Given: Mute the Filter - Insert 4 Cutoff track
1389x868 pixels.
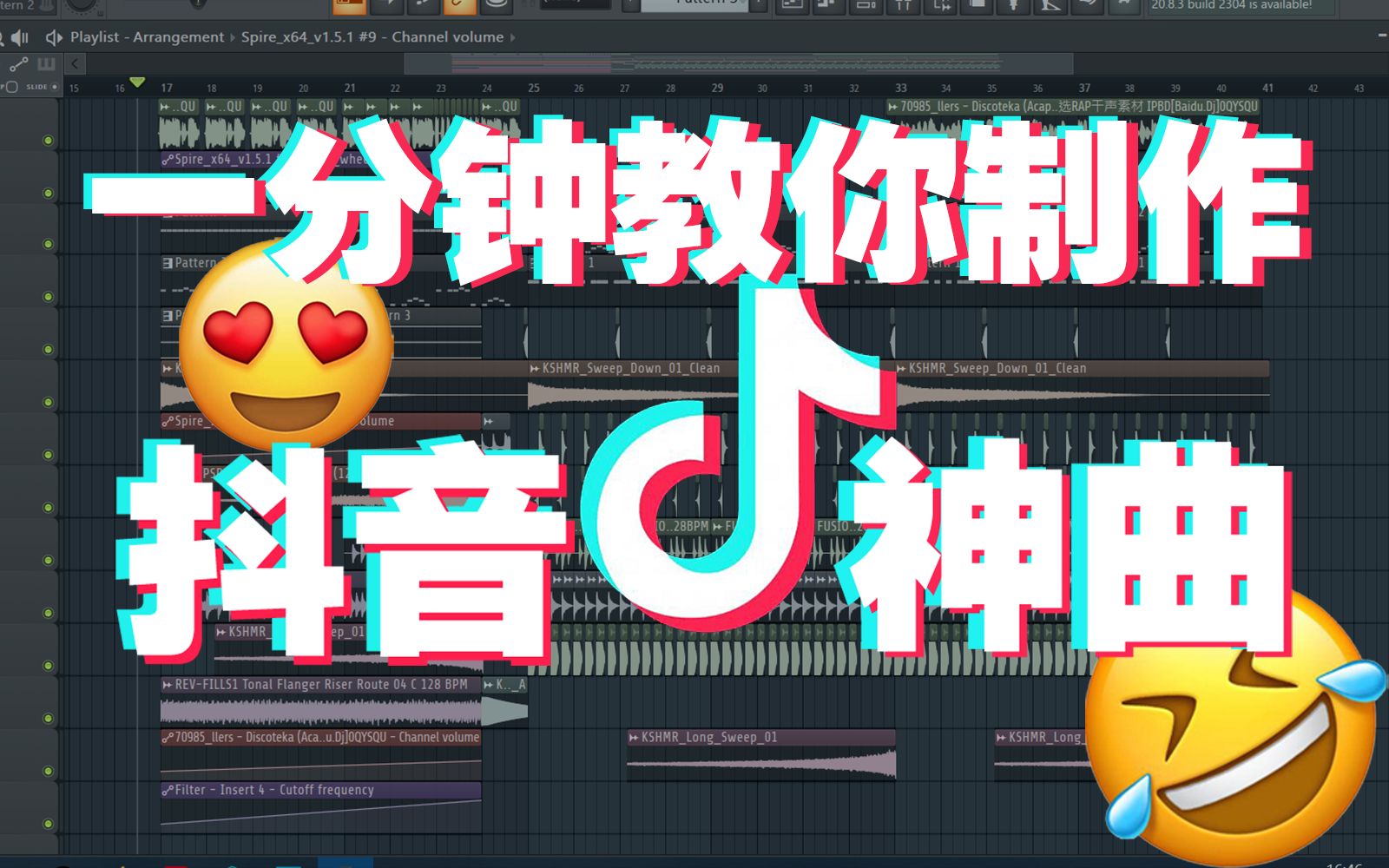Looking at the screenshot, I should tap(48, 824).
